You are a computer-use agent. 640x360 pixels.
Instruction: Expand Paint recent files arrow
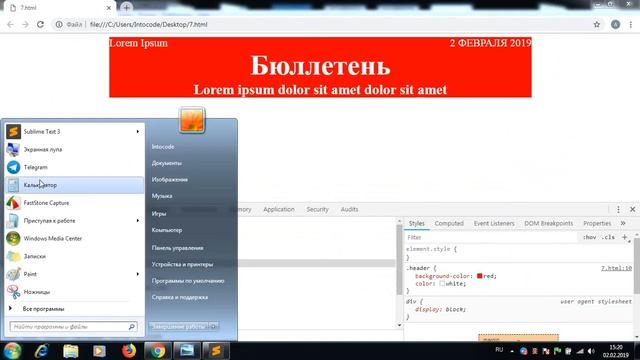[x=138, y=274]
